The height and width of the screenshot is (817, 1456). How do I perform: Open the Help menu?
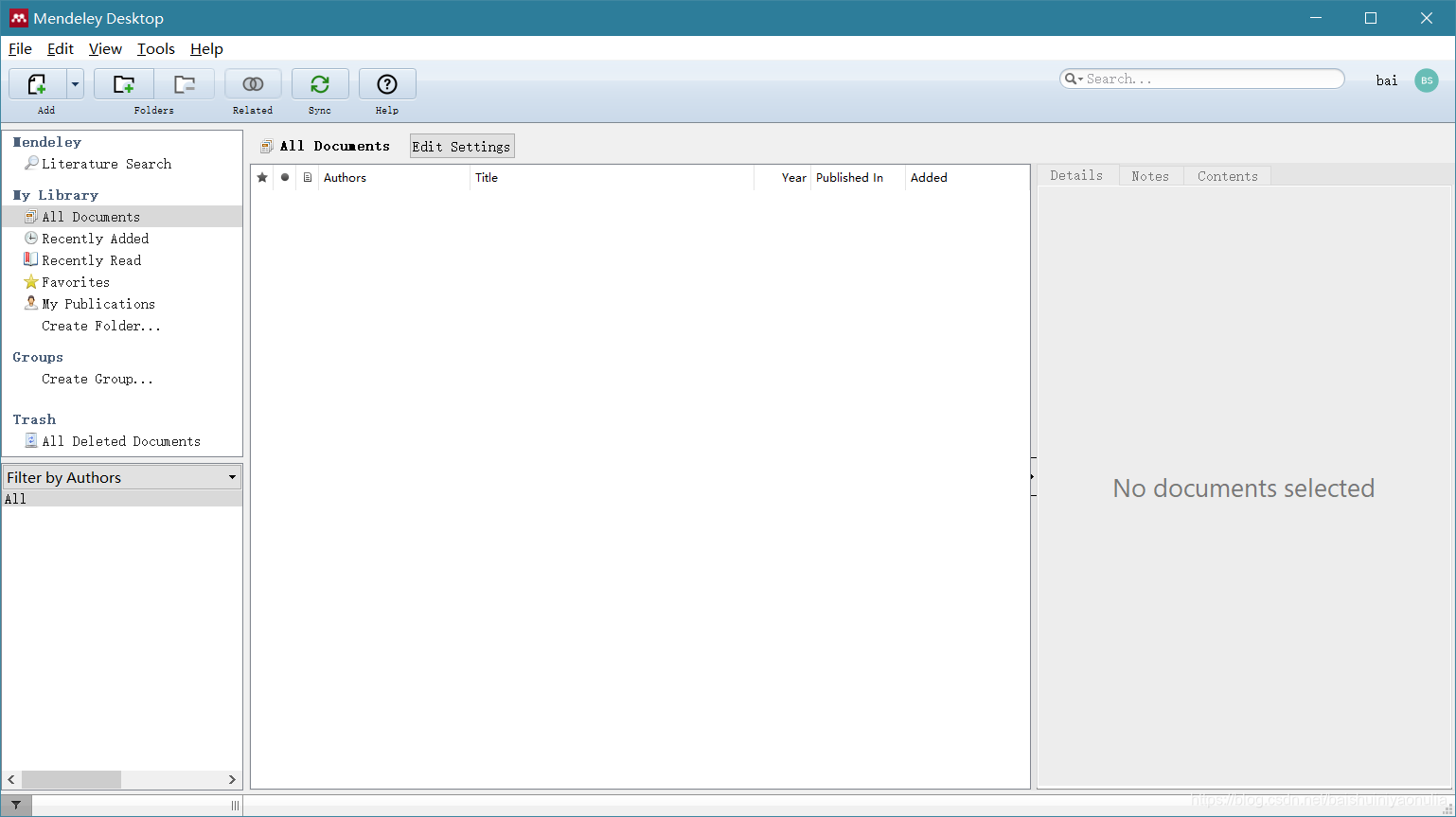(x=206, y=49)
